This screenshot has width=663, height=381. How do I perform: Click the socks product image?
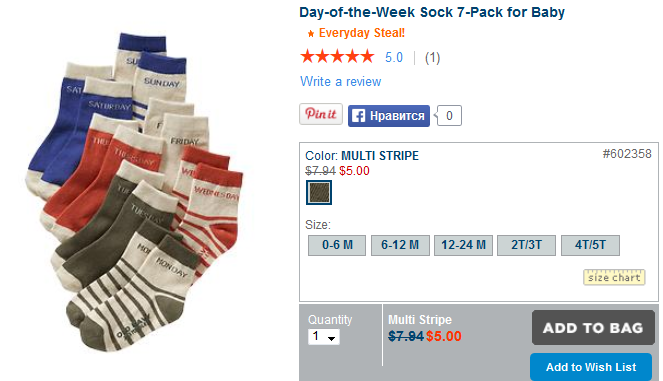click(134, 192)
